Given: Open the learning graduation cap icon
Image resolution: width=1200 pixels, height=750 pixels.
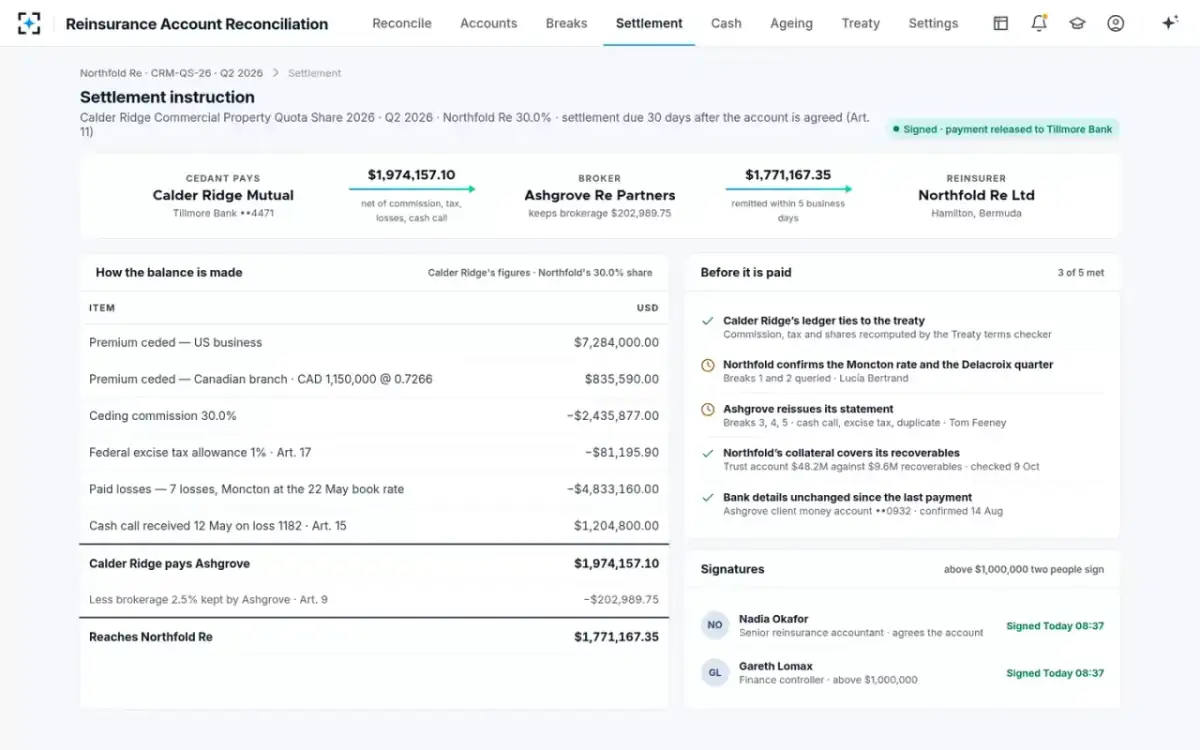Looking at the screenshot, I should point(1077,23).
